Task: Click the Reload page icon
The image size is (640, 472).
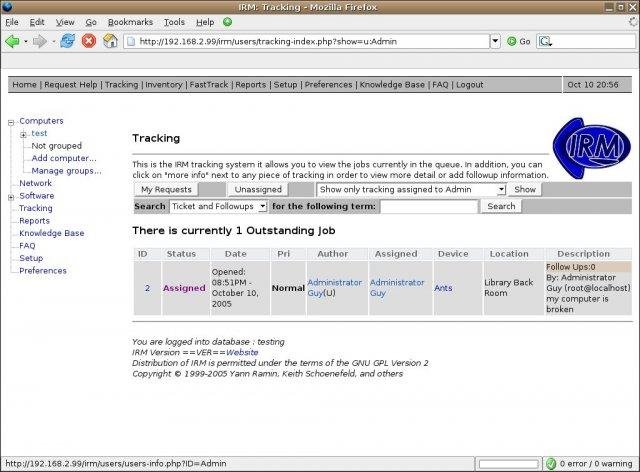Action: pos(67,41)
